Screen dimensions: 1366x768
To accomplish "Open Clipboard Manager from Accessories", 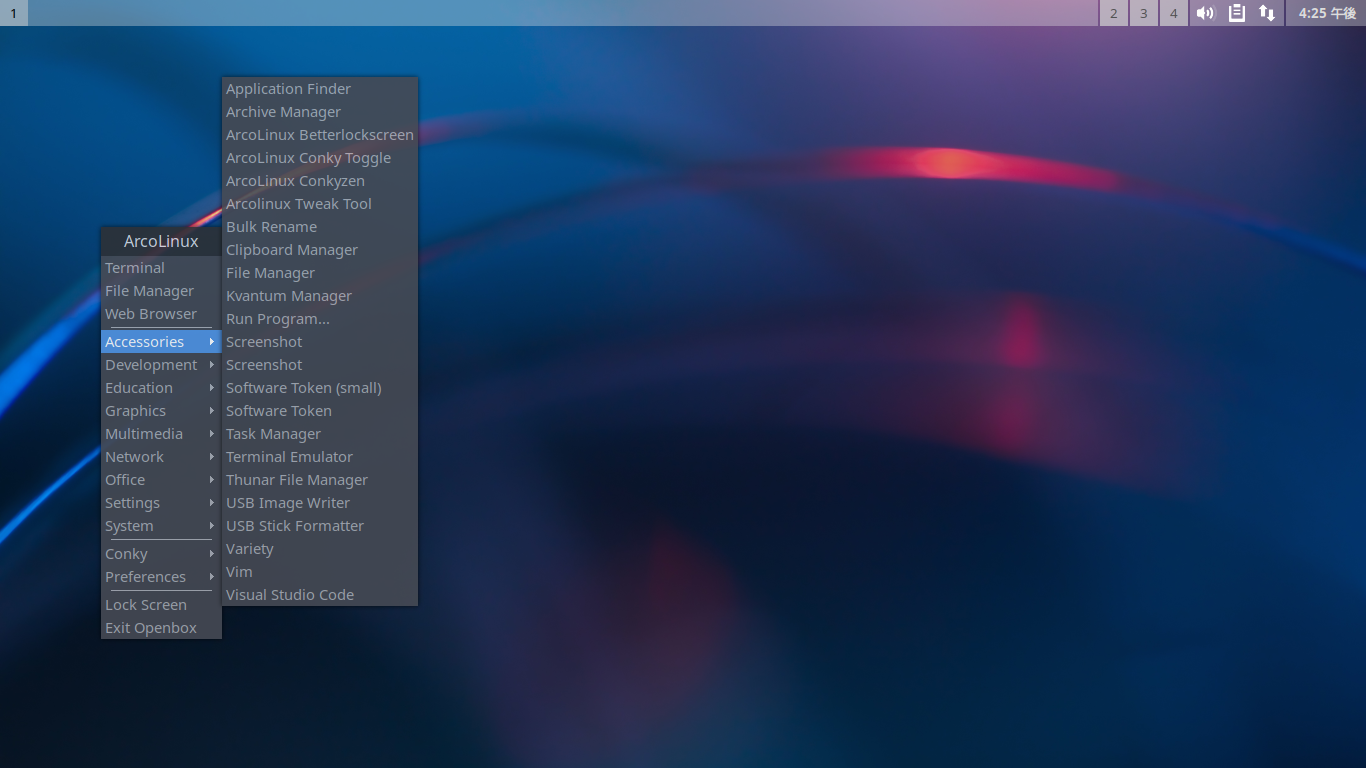I will [319, 250].
